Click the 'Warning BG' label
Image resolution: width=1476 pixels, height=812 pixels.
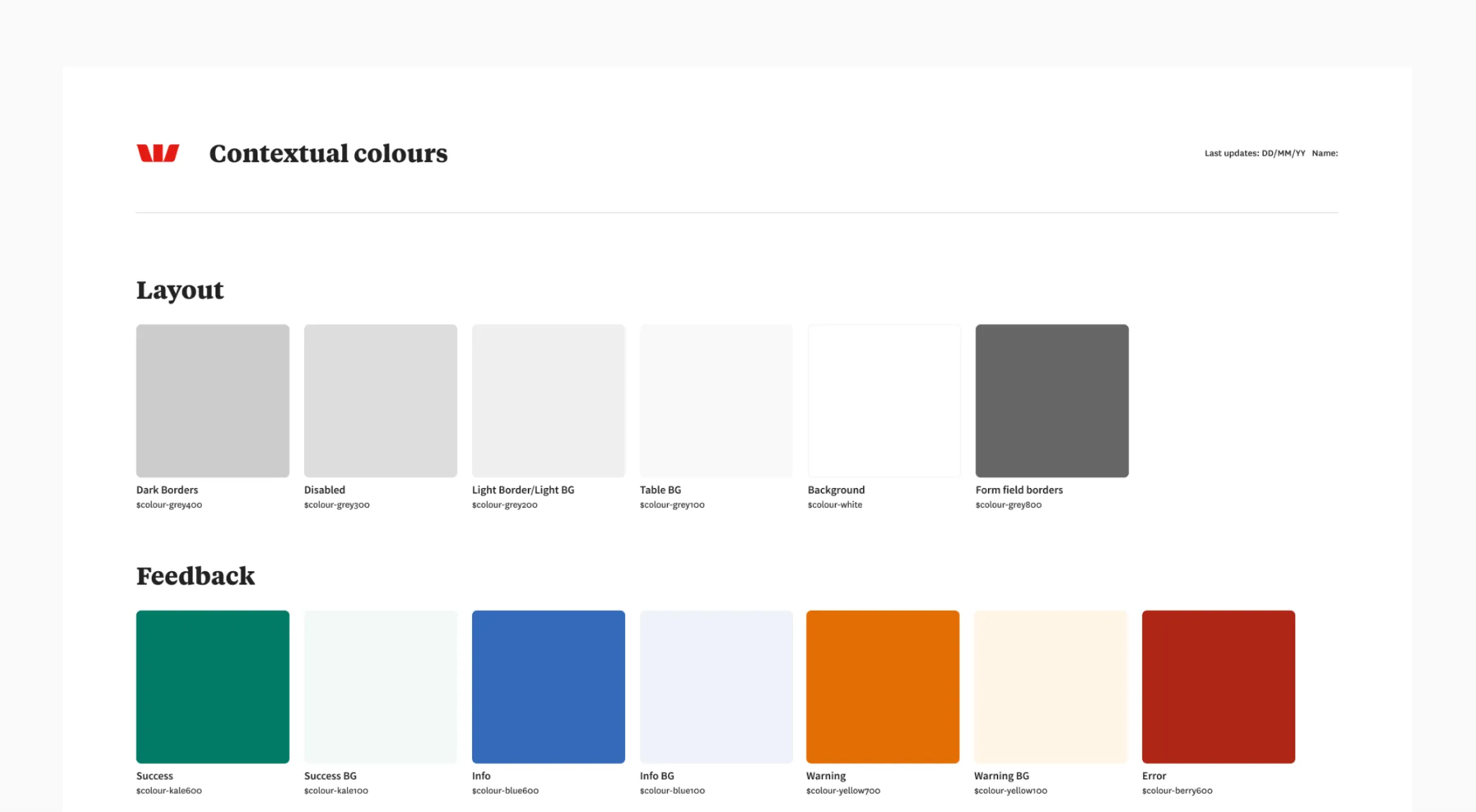coord(1001,775)
